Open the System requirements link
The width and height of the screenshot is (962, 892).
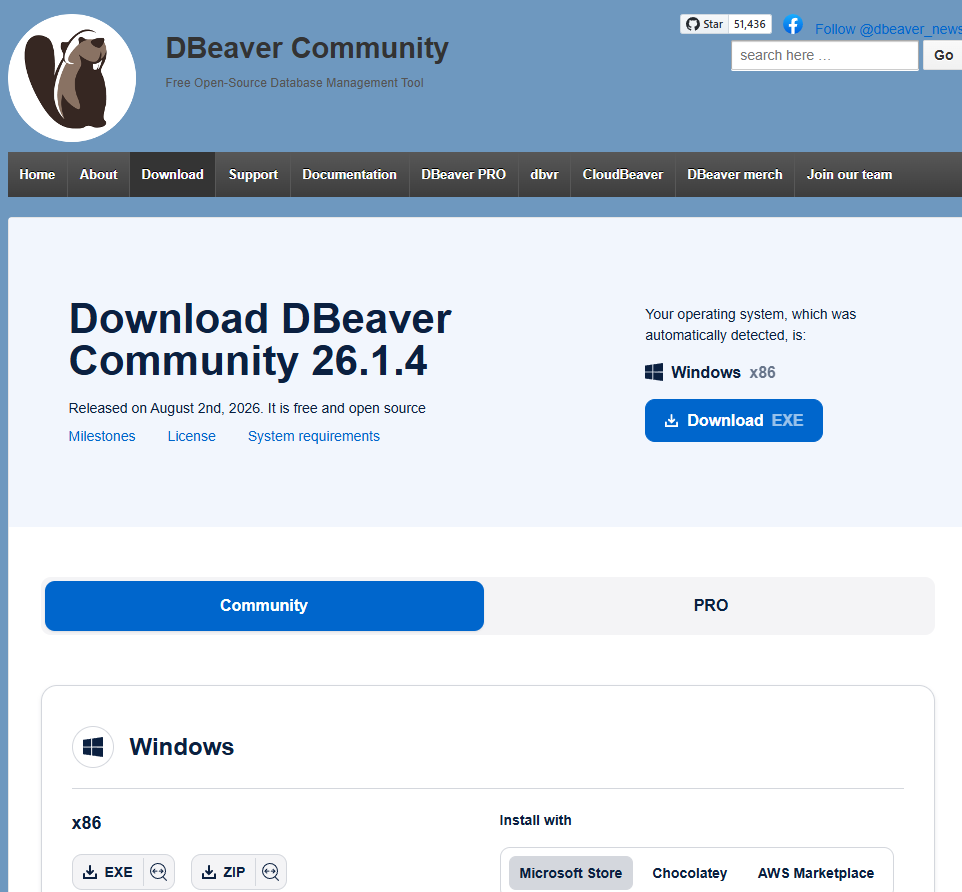pos(314,436)
